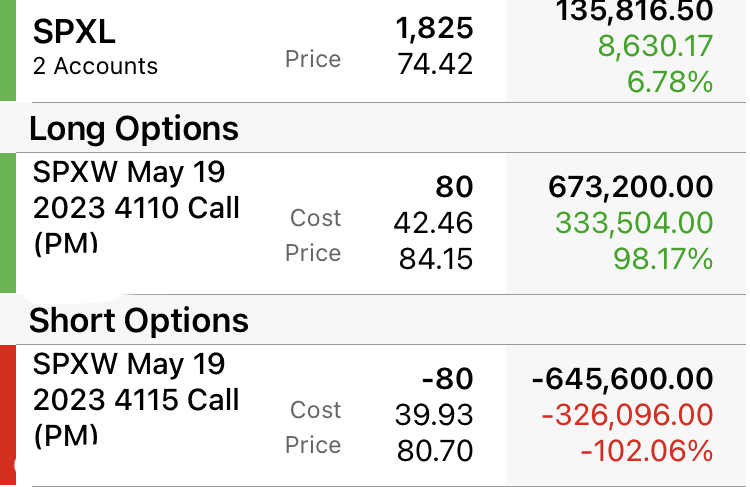Click the SPXL price 74.42
The height and width of the screenshot is (487, 750).
pos(435,65)
